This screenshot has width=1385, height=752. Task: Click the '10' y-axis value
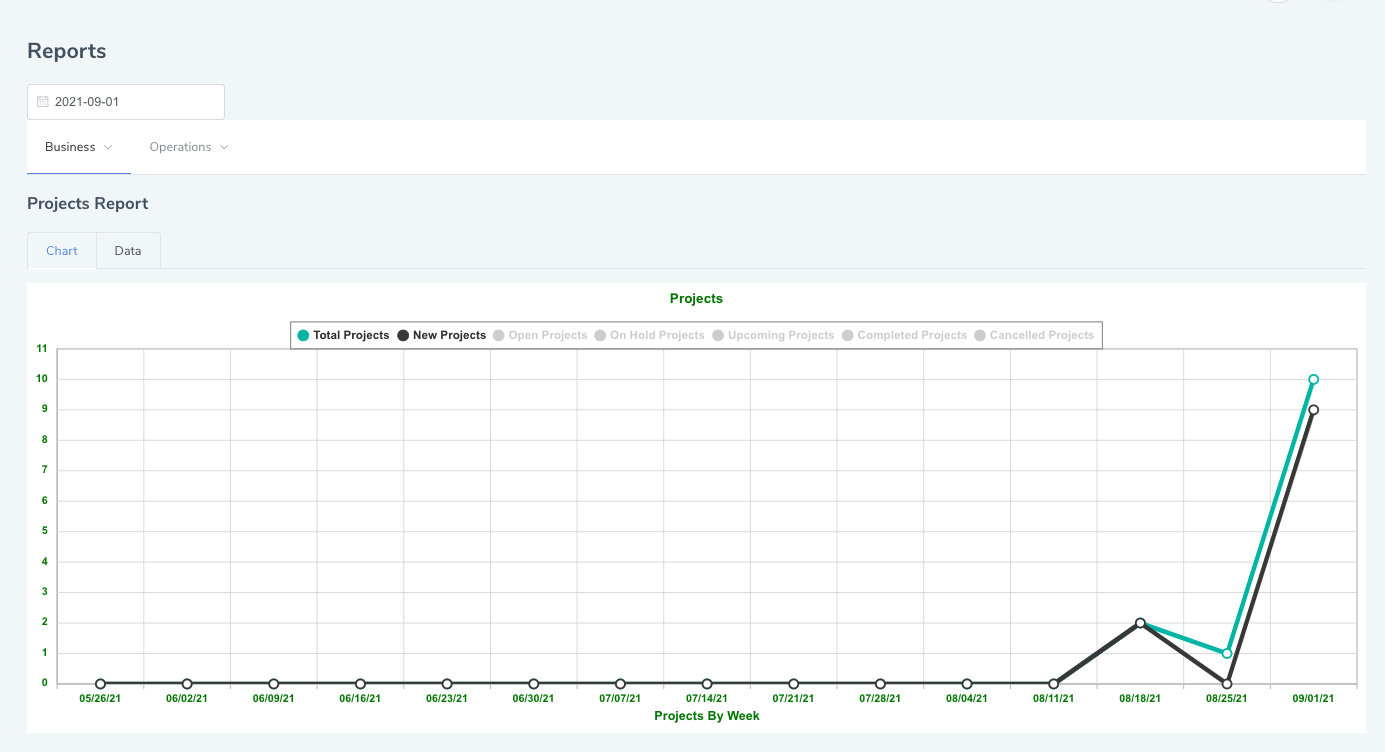coord(42,379)
